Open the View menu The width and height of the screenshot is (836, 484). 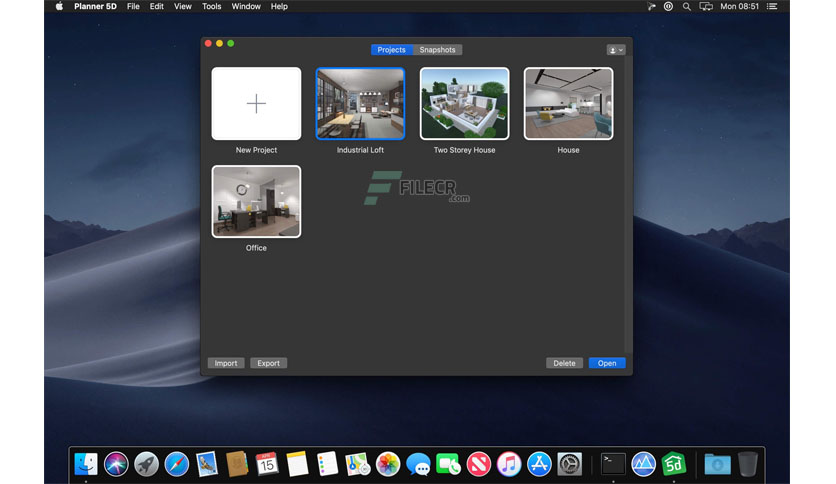[x=182, y=6]
